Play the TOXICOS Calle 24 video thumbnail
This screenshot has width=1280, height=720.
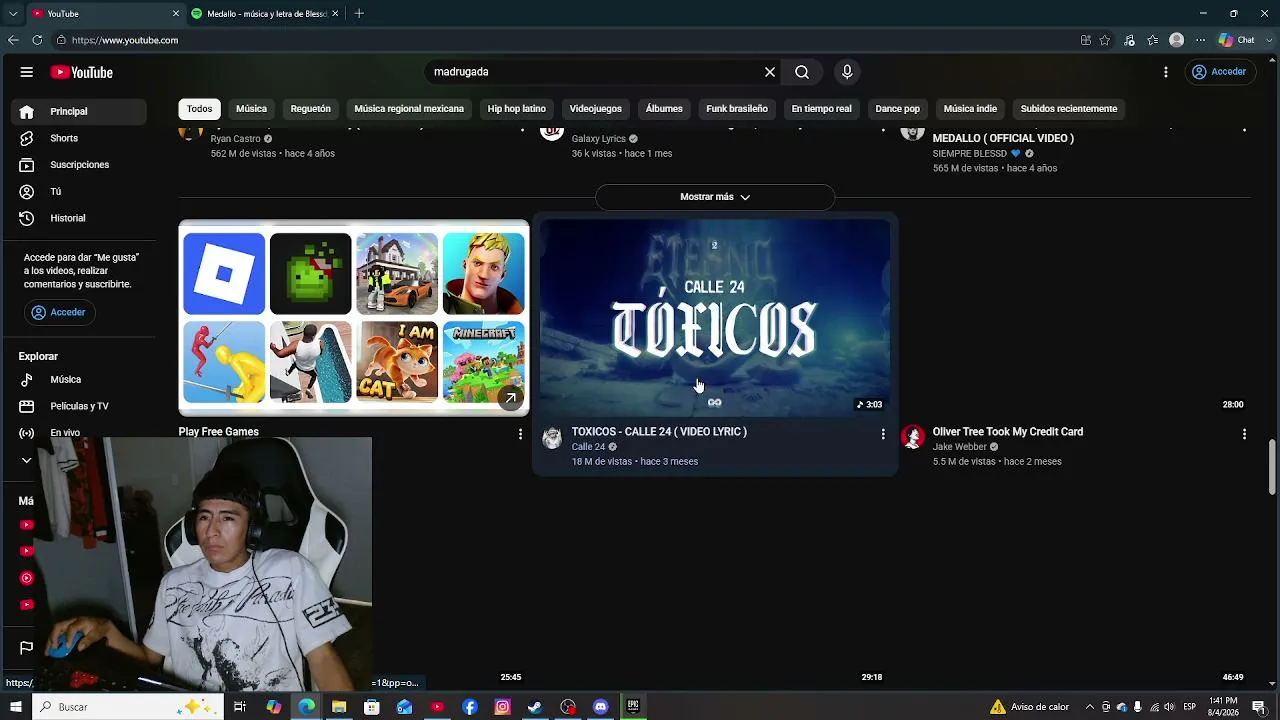click(715, 318)
